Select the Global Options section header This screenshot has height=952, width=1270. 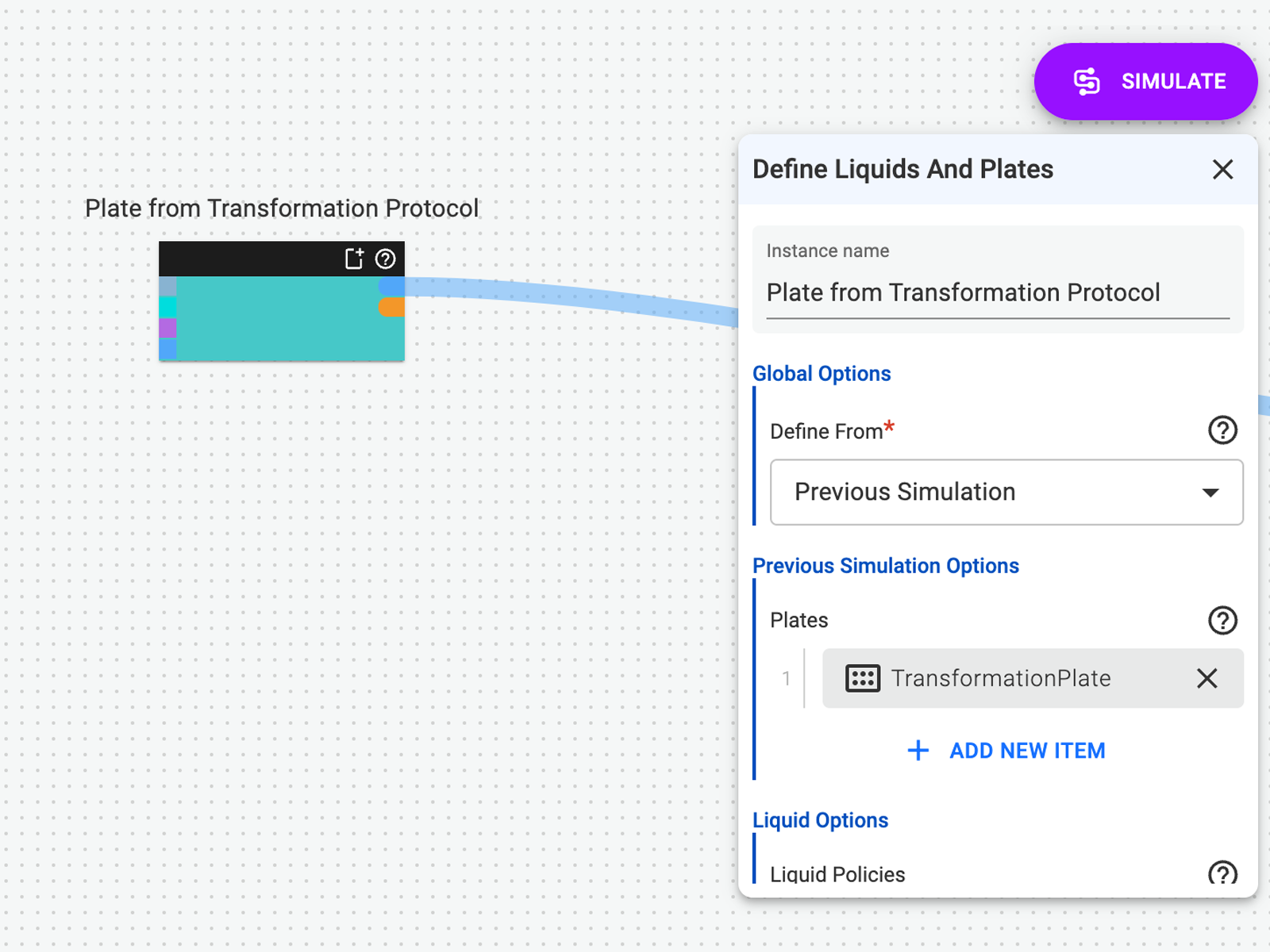coord(822,373)
